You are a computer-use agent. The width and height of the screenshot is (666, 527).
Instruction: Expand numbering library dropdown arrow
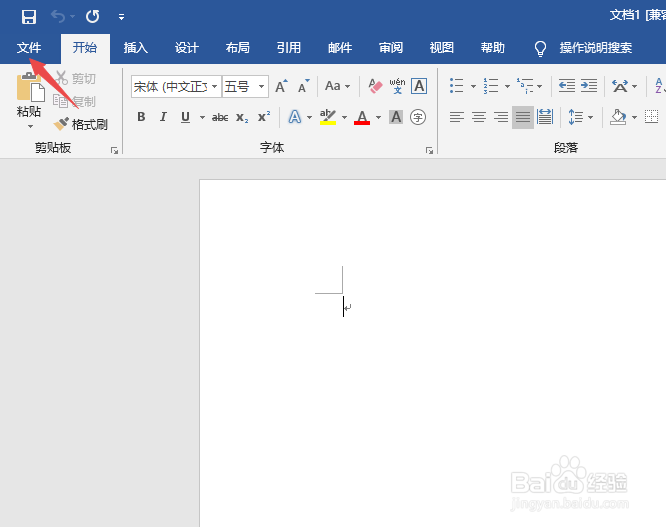point(507,86)
